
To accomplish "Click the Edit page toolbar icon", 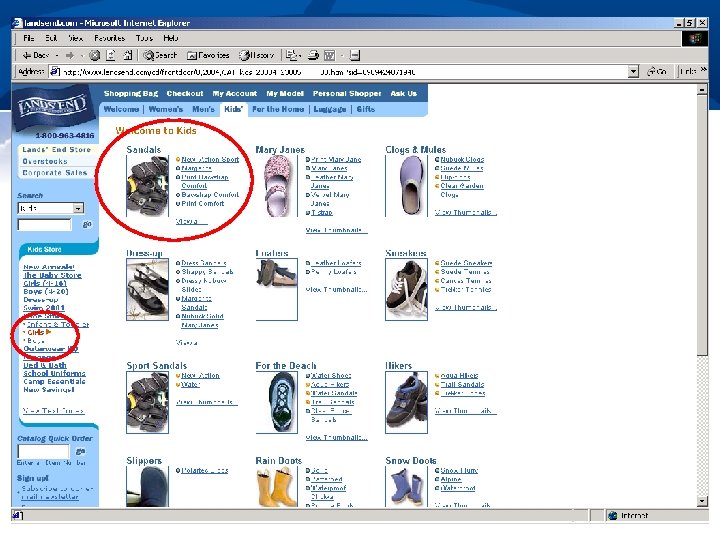I will click(330, 56).
